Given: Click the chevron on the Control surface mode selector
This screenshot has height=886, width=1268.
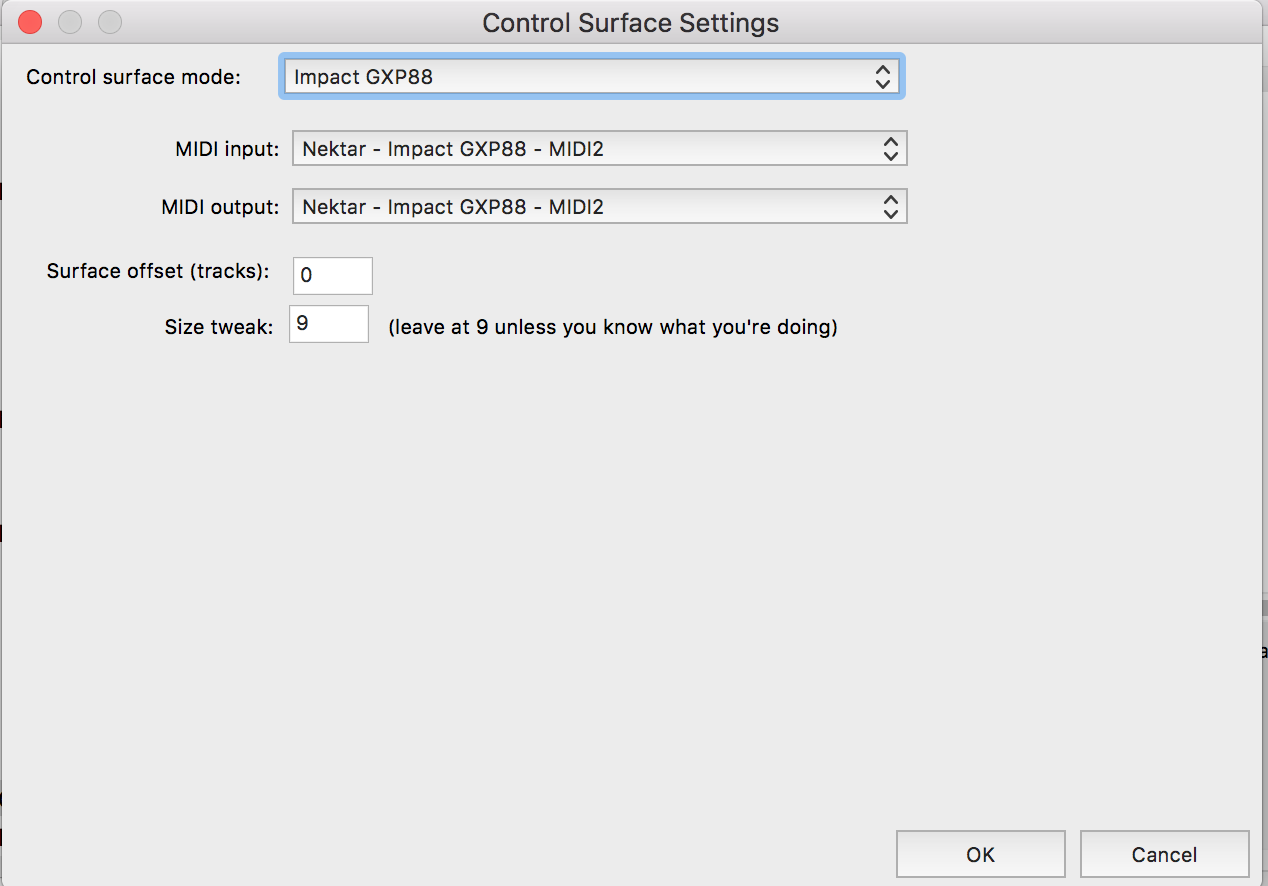Looking at the screenshot, I should click(x=884, y=76).
